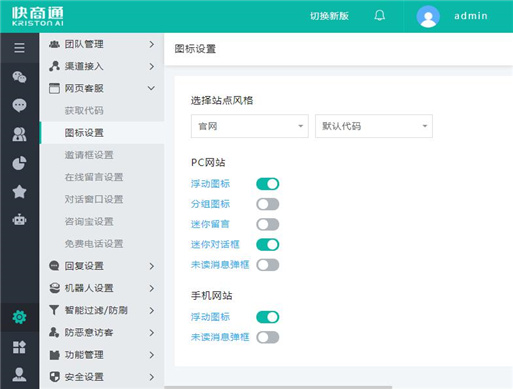The image size is (513, 389).
Task: Open the apps grid sidebar icon
Action: [x=19, y=347]
